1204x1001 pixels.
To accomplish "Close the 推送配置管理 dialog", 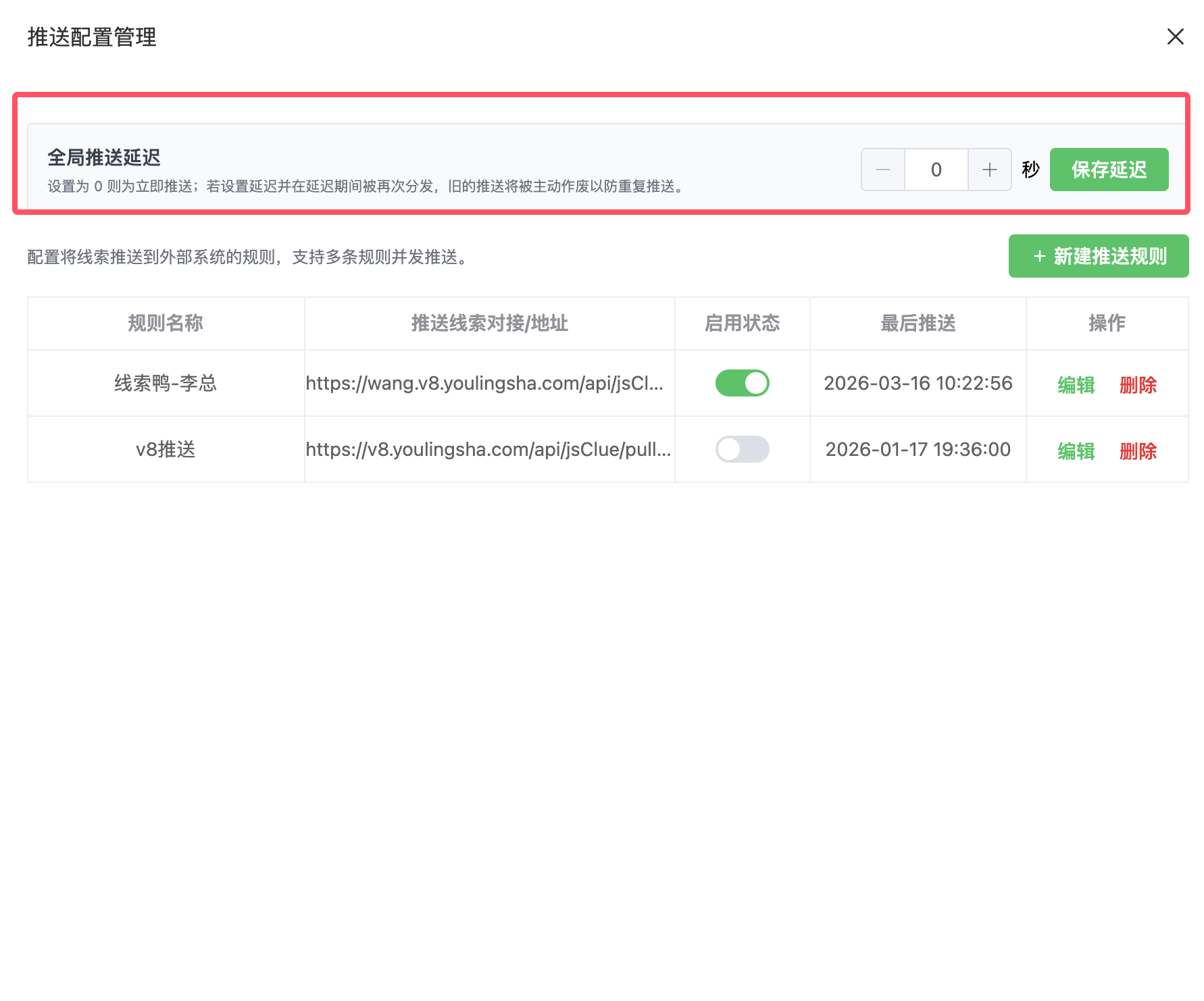I will (x=1175, y=36).
